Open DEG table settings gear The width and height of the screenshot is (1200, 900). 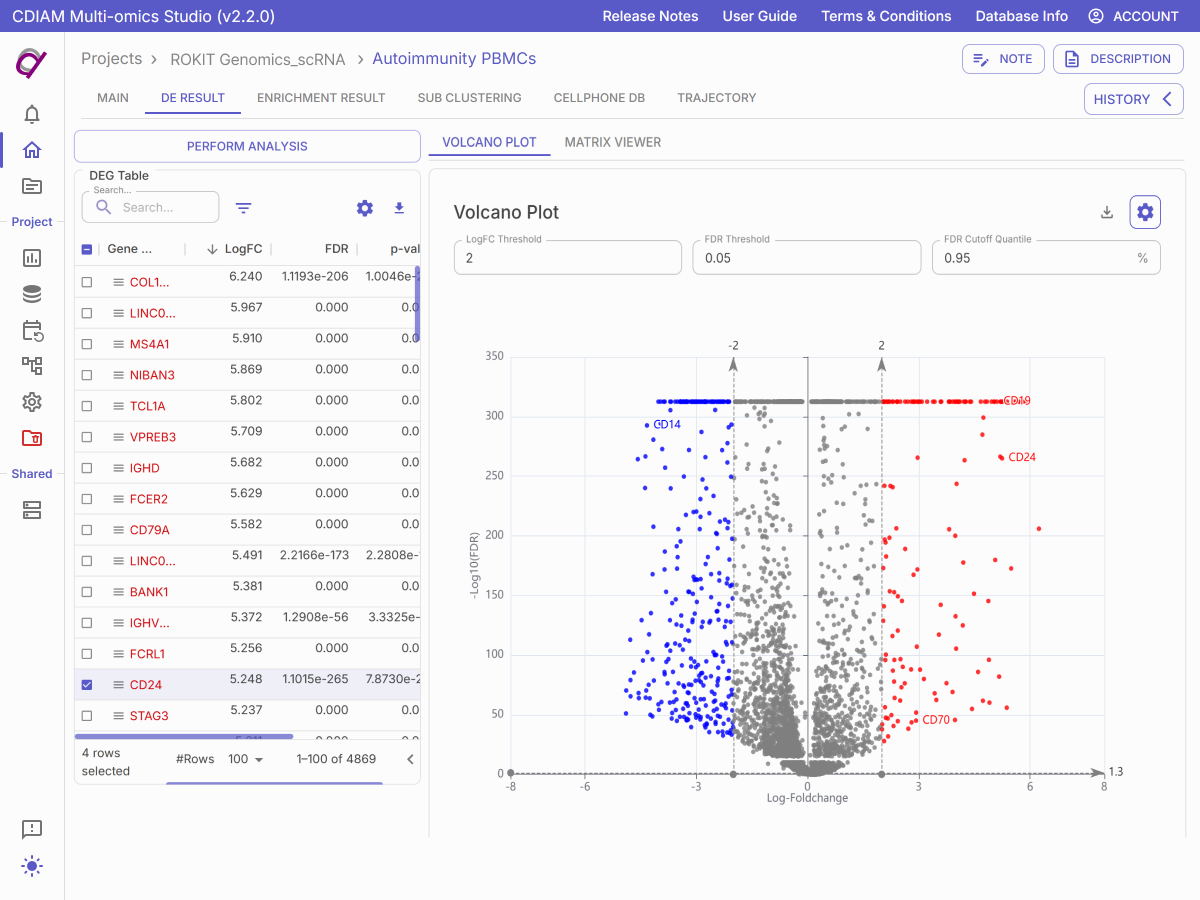click(365, 208)
